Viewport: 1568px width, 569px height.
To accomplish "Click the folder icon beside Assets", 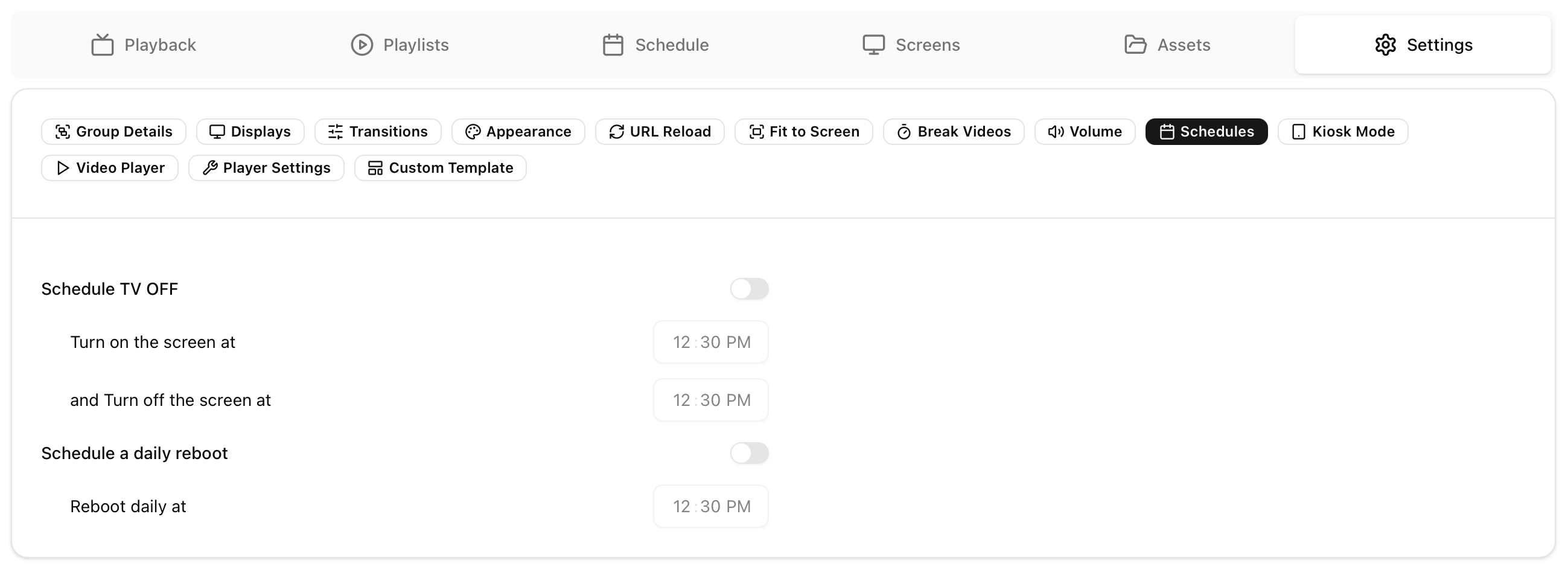I will click(x=1135, y=45).
